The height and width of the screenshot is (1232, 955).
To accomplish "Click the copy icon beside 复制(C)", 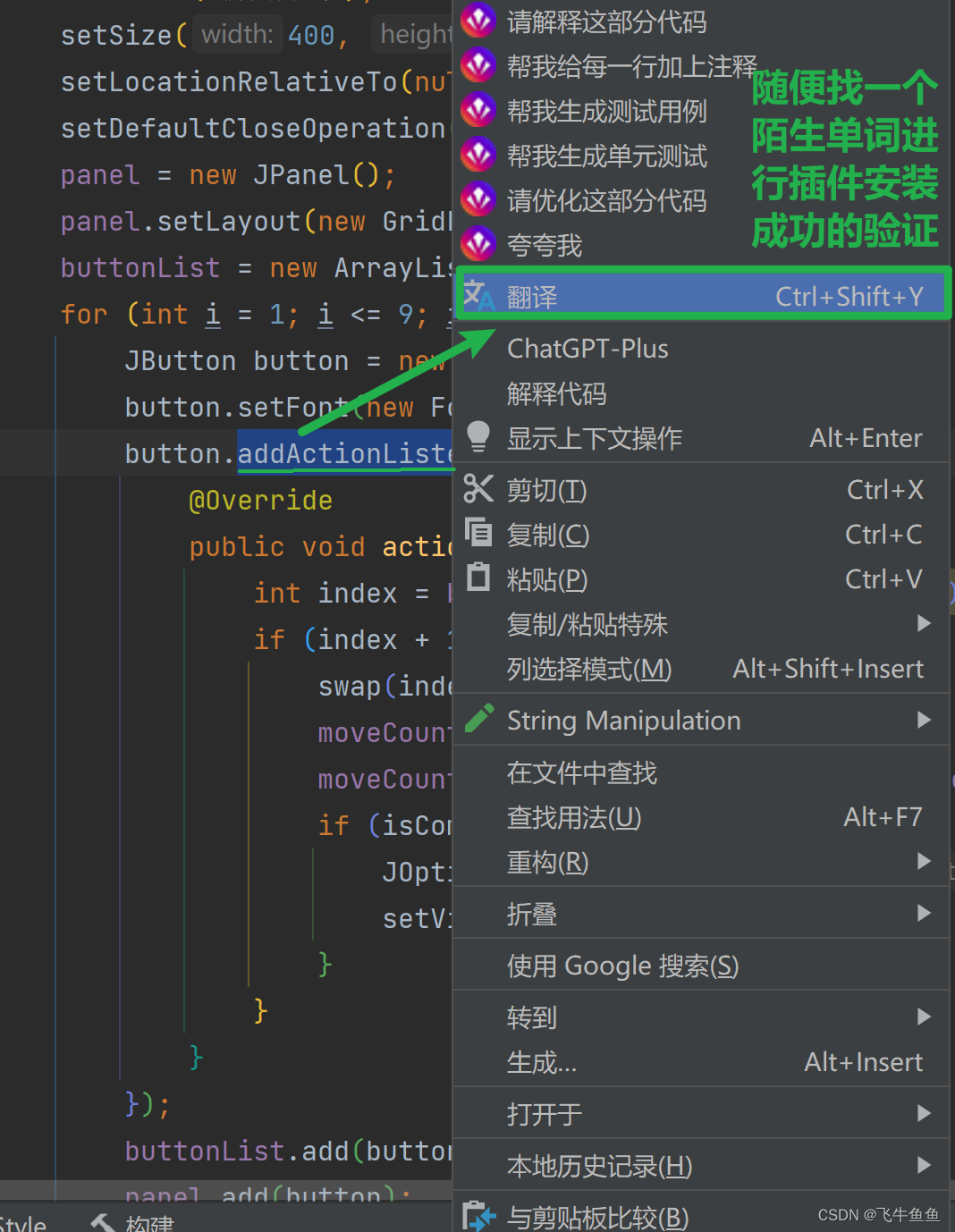I will click(x=478, y=533).
